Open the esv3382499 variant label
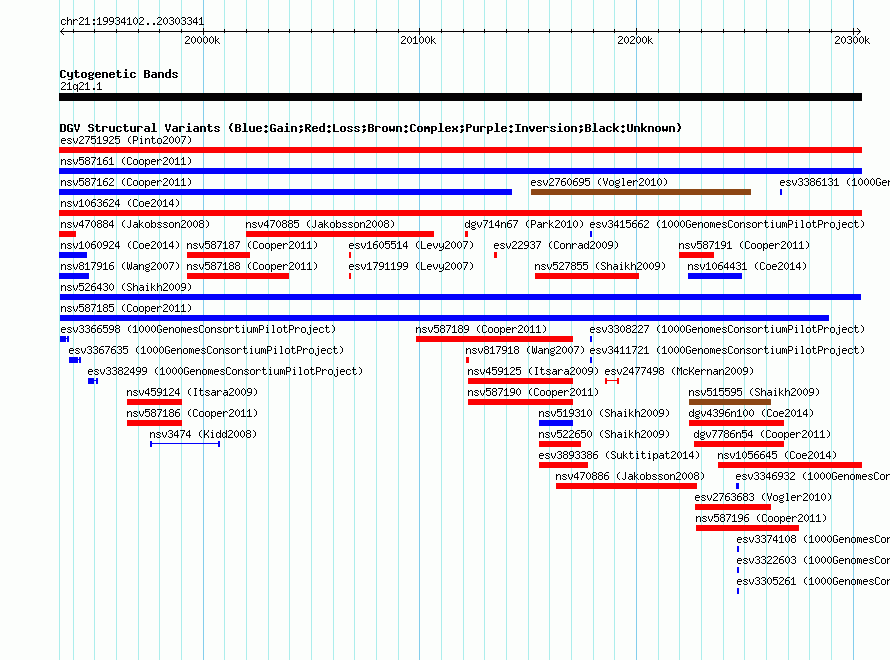Screen dimensions: 890x660 (225, 371)
